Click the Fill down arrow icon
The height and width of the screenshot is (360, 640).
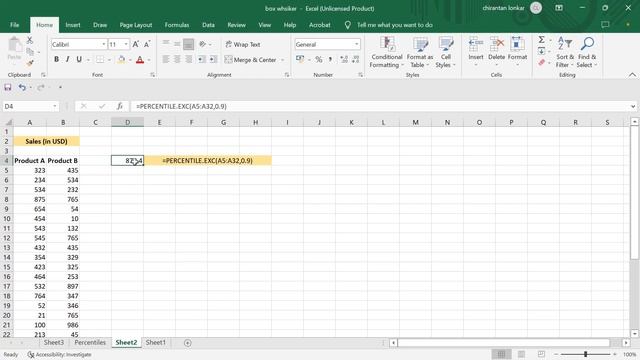pyautogui.click(x=541, y=51)
